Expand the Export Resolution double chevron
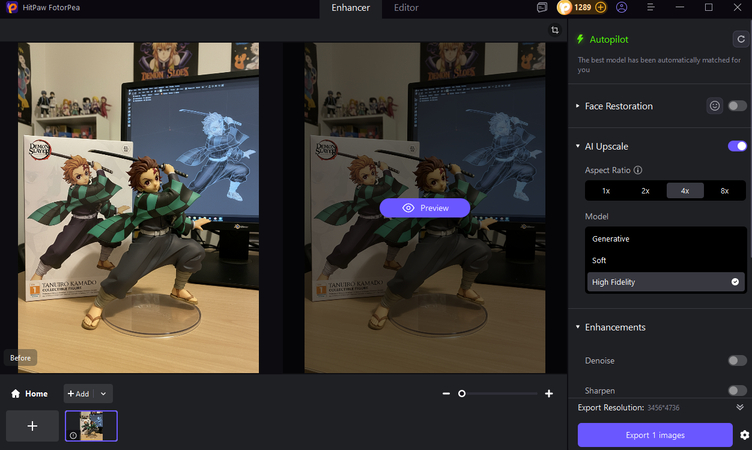Image resolution: width=752 pixels, height=450 pixels. pyautogui.click(x=740, y=407)
